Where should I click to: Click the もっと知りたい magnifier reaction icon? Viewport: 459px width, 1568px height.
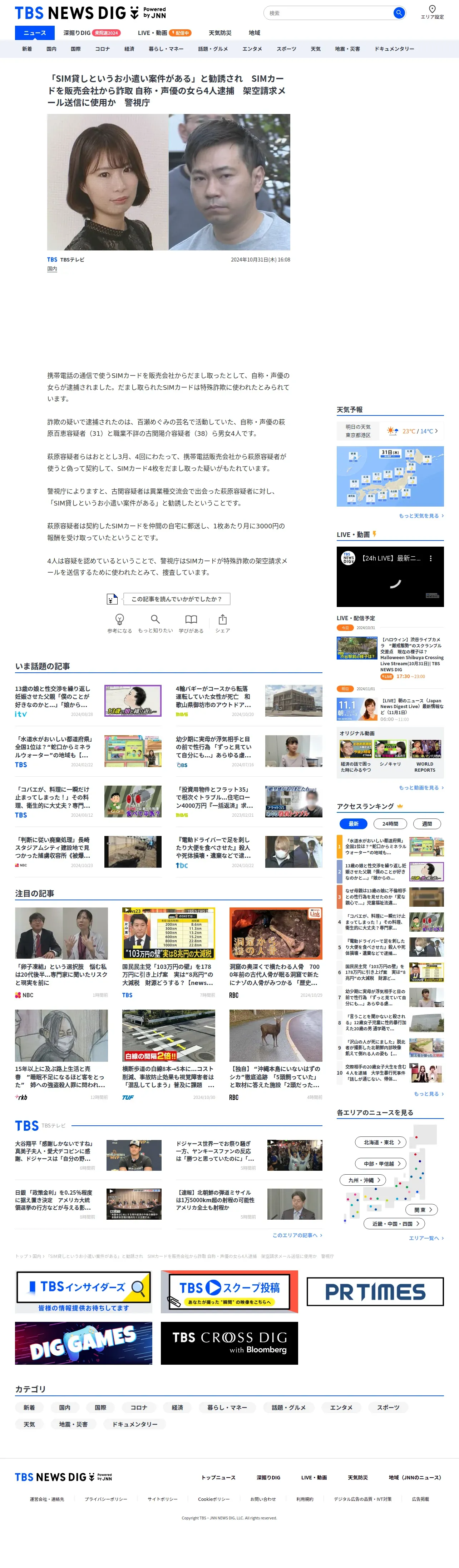155,619
